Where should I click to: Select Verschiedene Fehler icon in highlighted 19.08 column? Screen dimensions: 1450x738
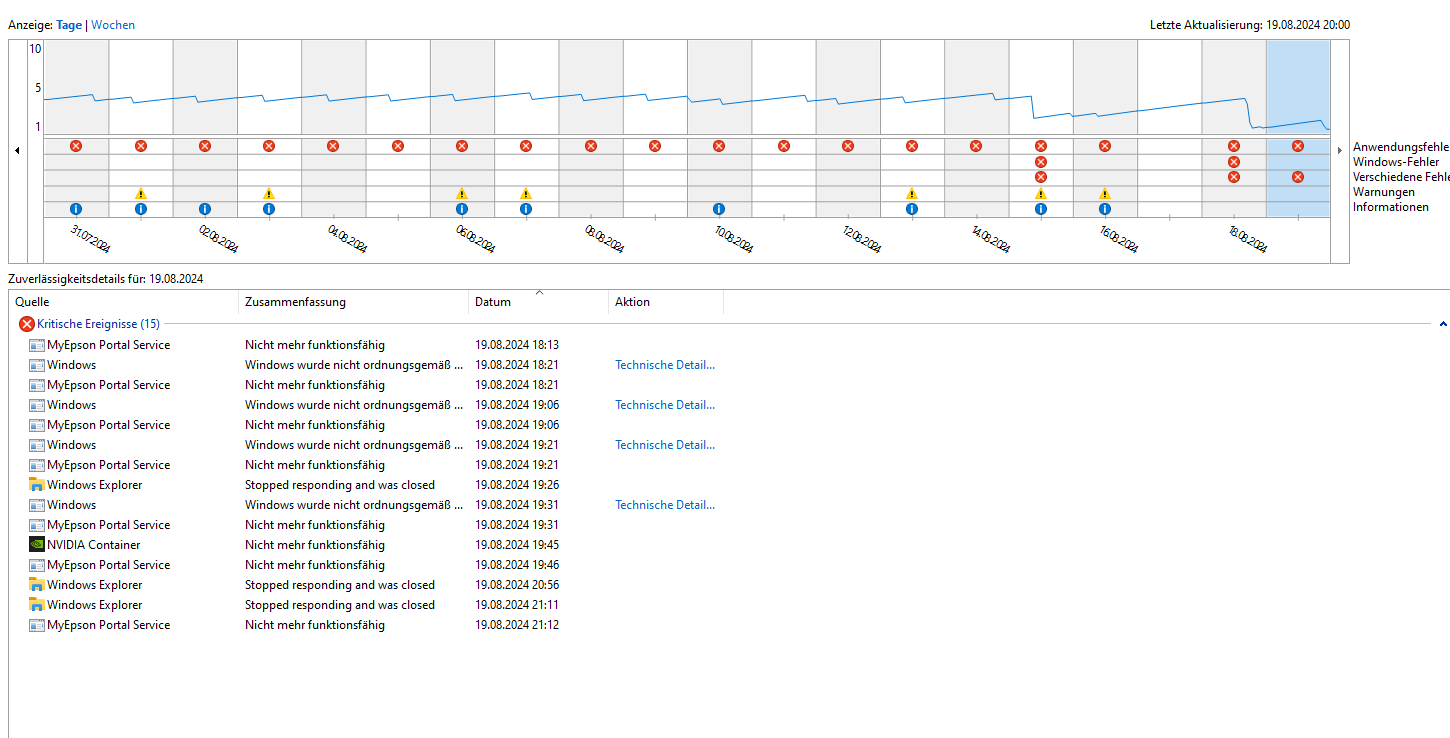pyautogui.click(x=1298, y=177)
